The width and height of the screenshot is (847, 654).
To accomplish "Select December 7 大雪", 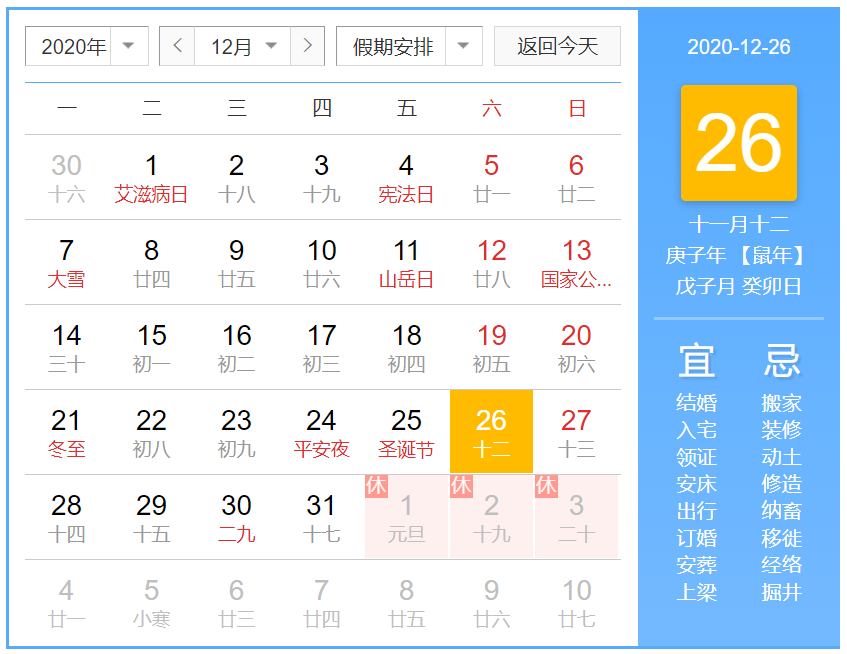I will click(66, 262).
